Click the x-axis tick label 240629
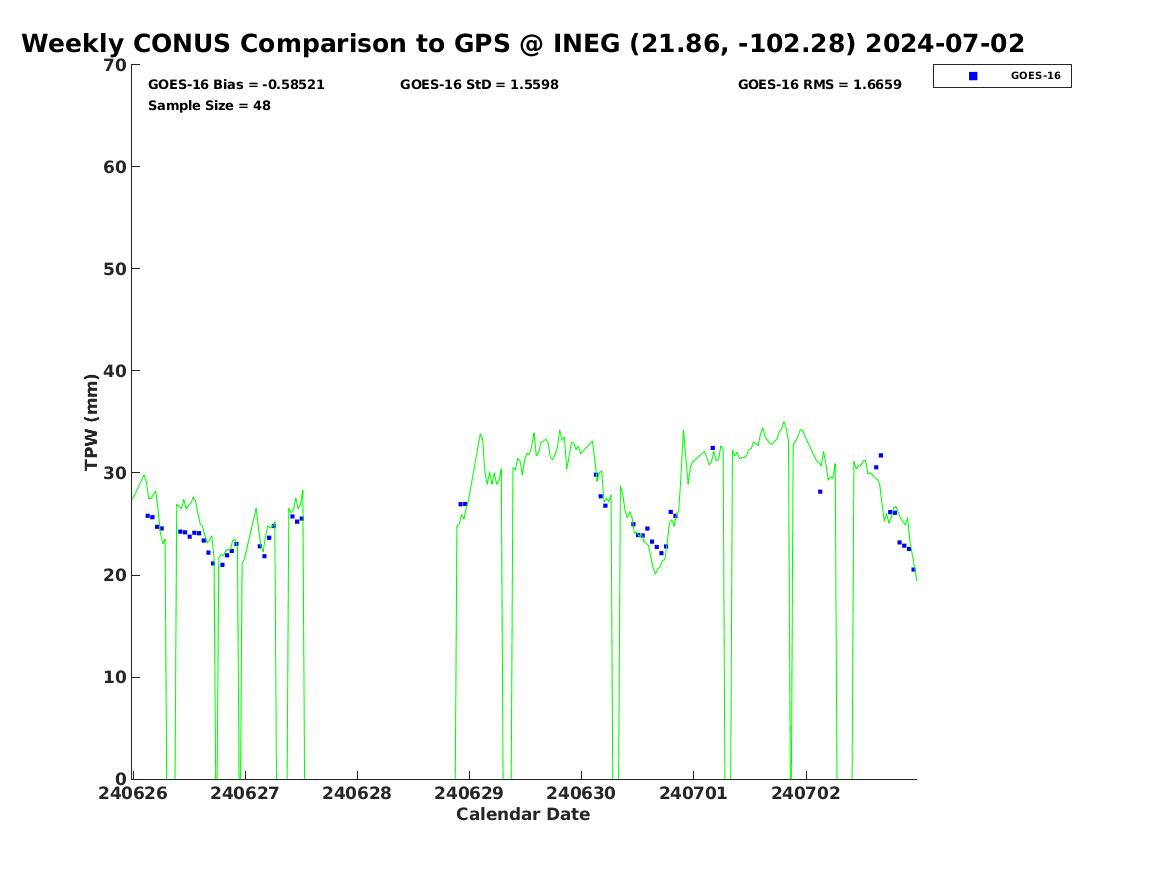 469,793
